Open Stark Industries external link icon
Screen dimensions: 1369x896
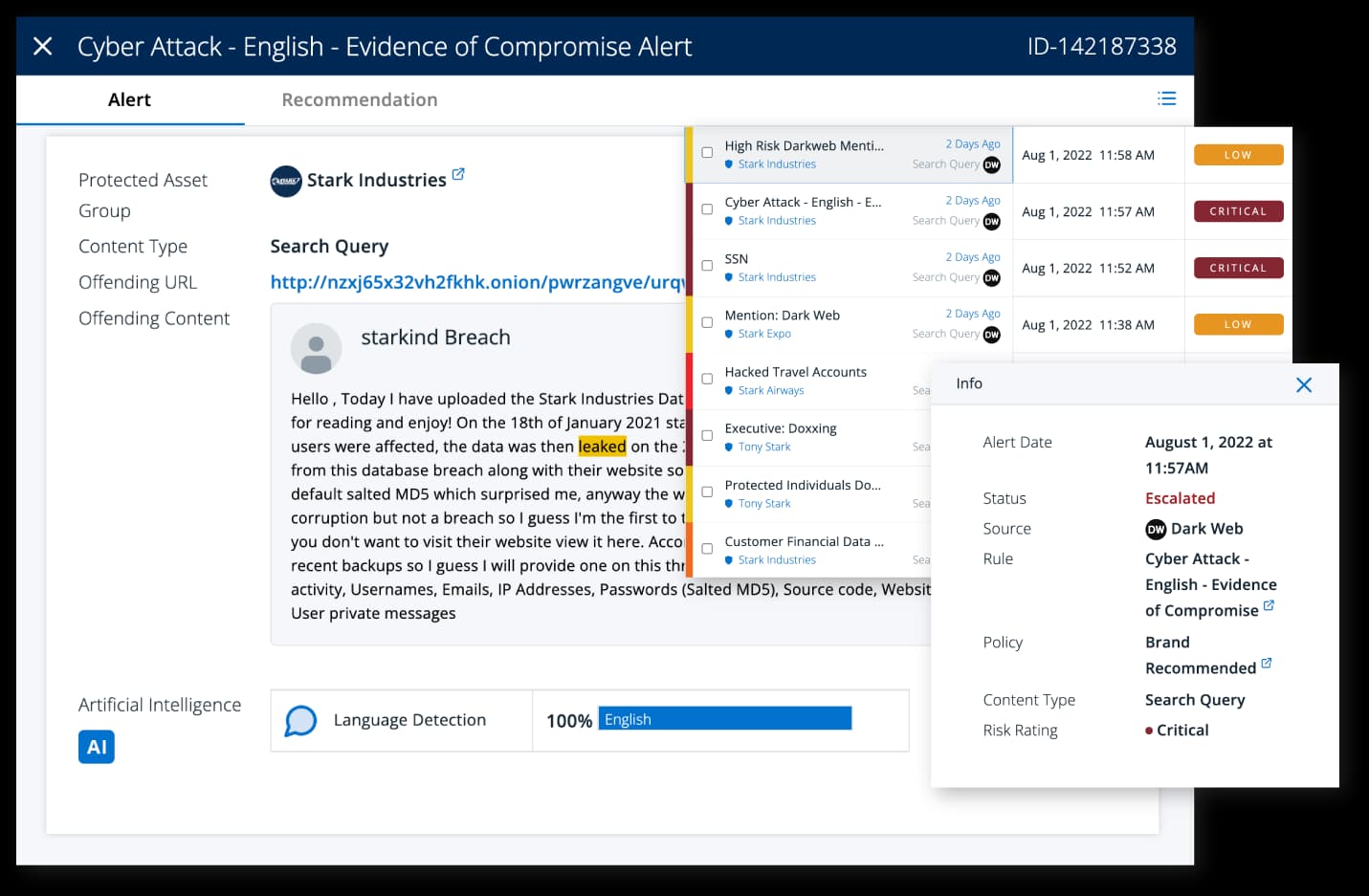458,174
